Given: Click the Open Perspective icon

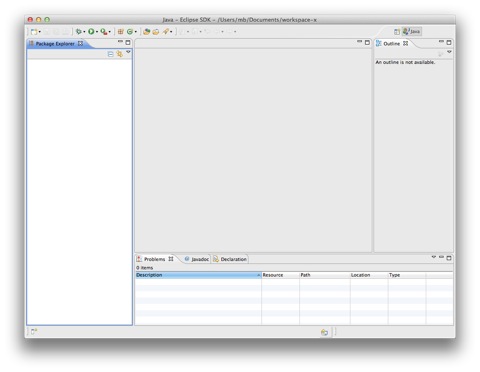Looking at the screenshot, I should pyautogui.click(x=397, y=32).
